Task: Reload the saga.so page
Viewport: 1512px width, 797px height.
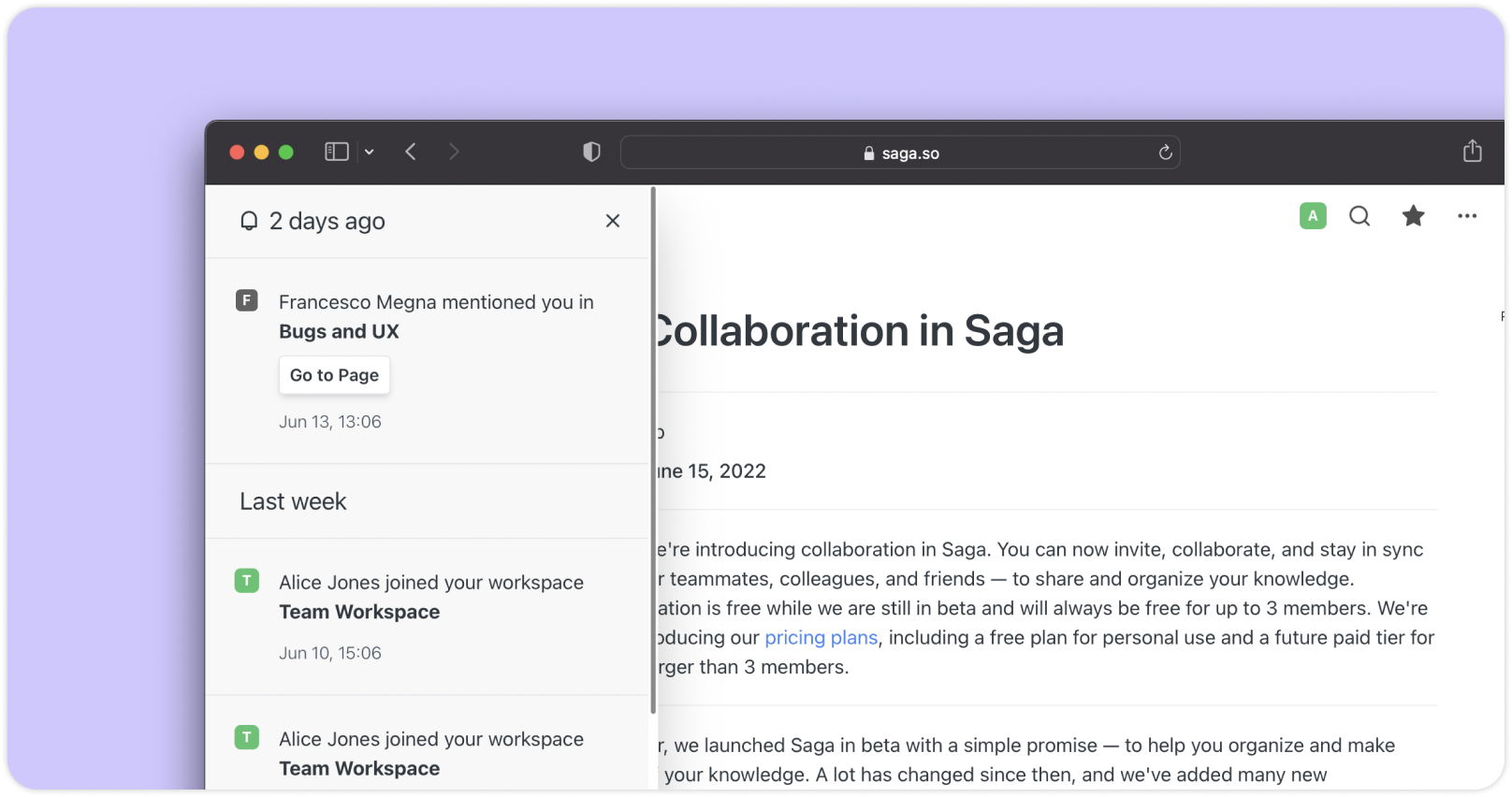Action: (1165, 152)
